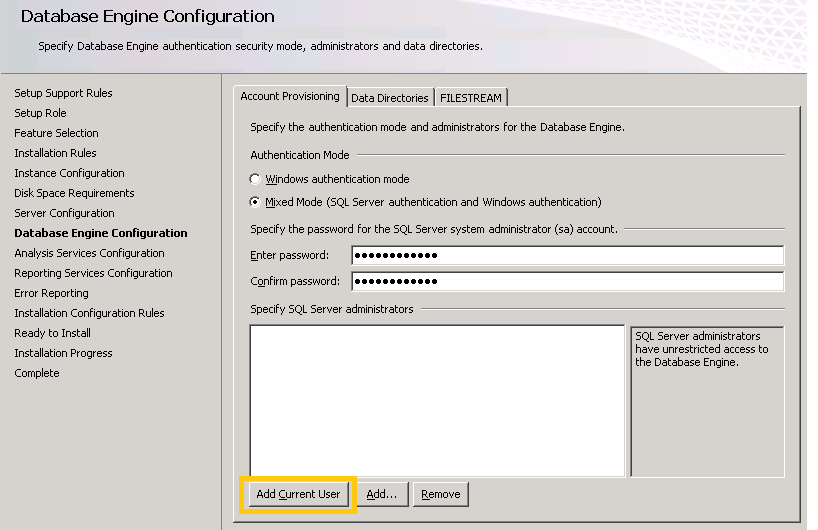Select Windows authentication mode radio button
The height and width of the screenshot is (530, 818).
pos(255,179)
